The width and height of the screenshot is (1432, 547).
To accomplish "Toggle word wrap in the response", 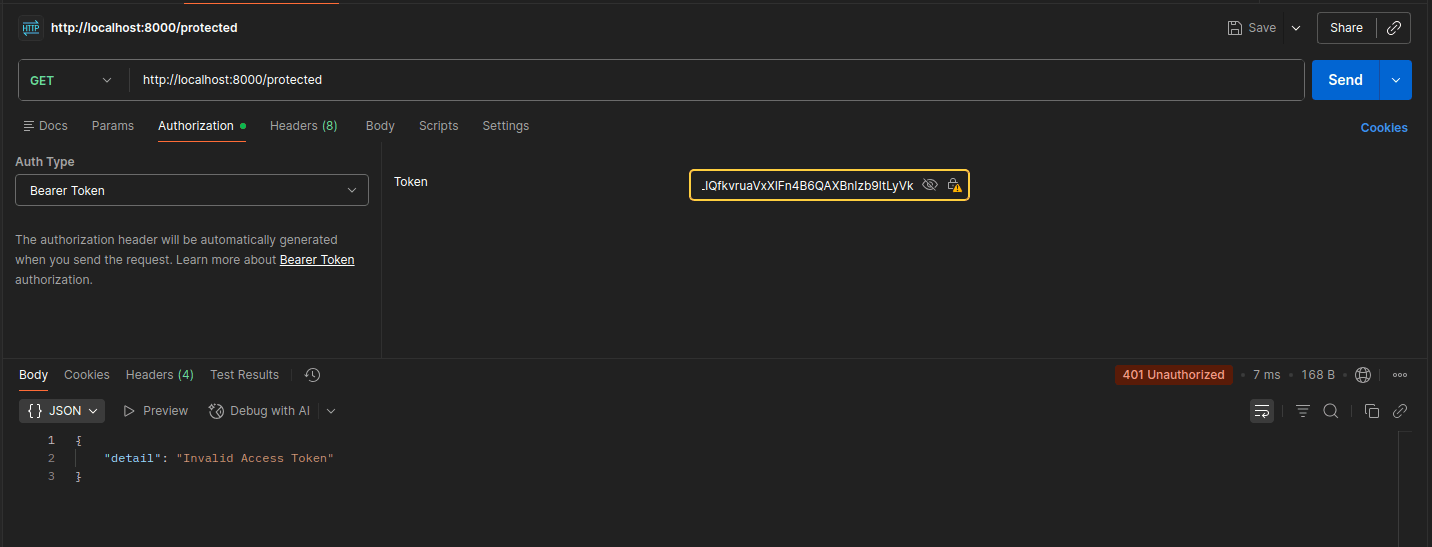I will tap(1262, 411).
